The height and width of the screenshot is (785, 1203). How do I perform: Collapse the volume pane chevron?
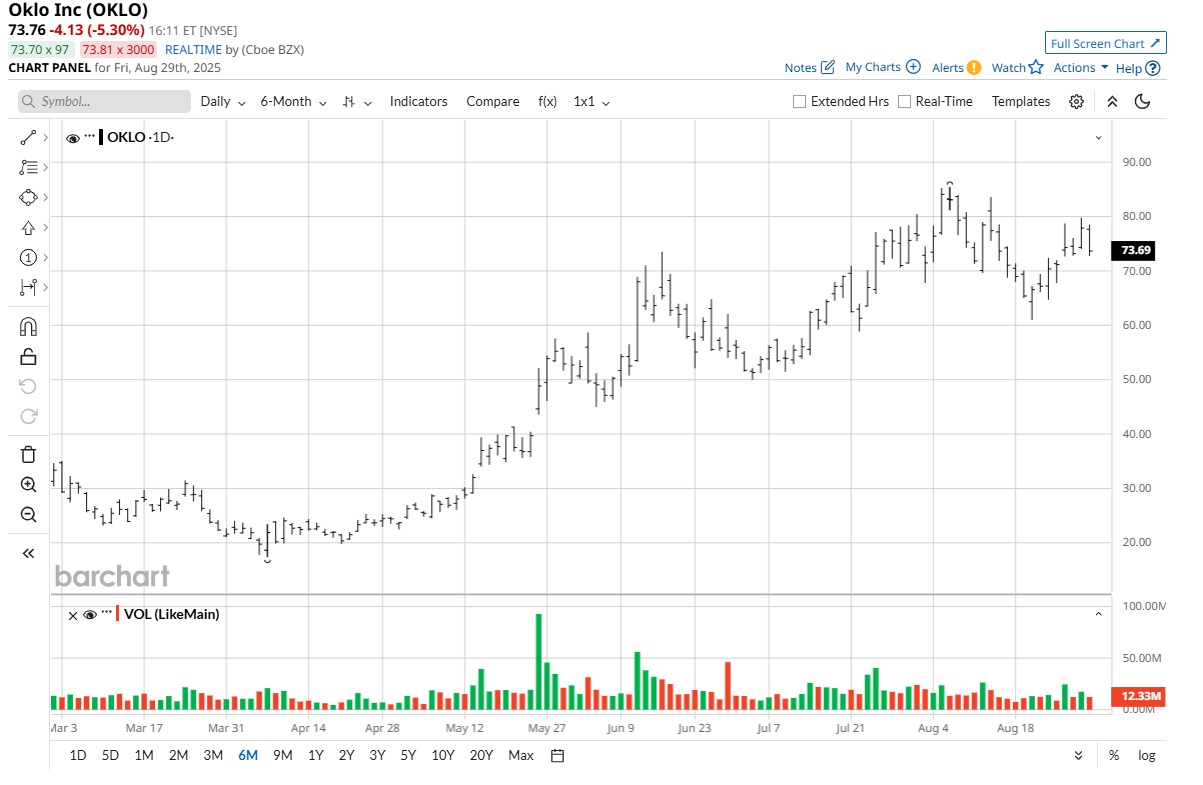point(1098,614)
